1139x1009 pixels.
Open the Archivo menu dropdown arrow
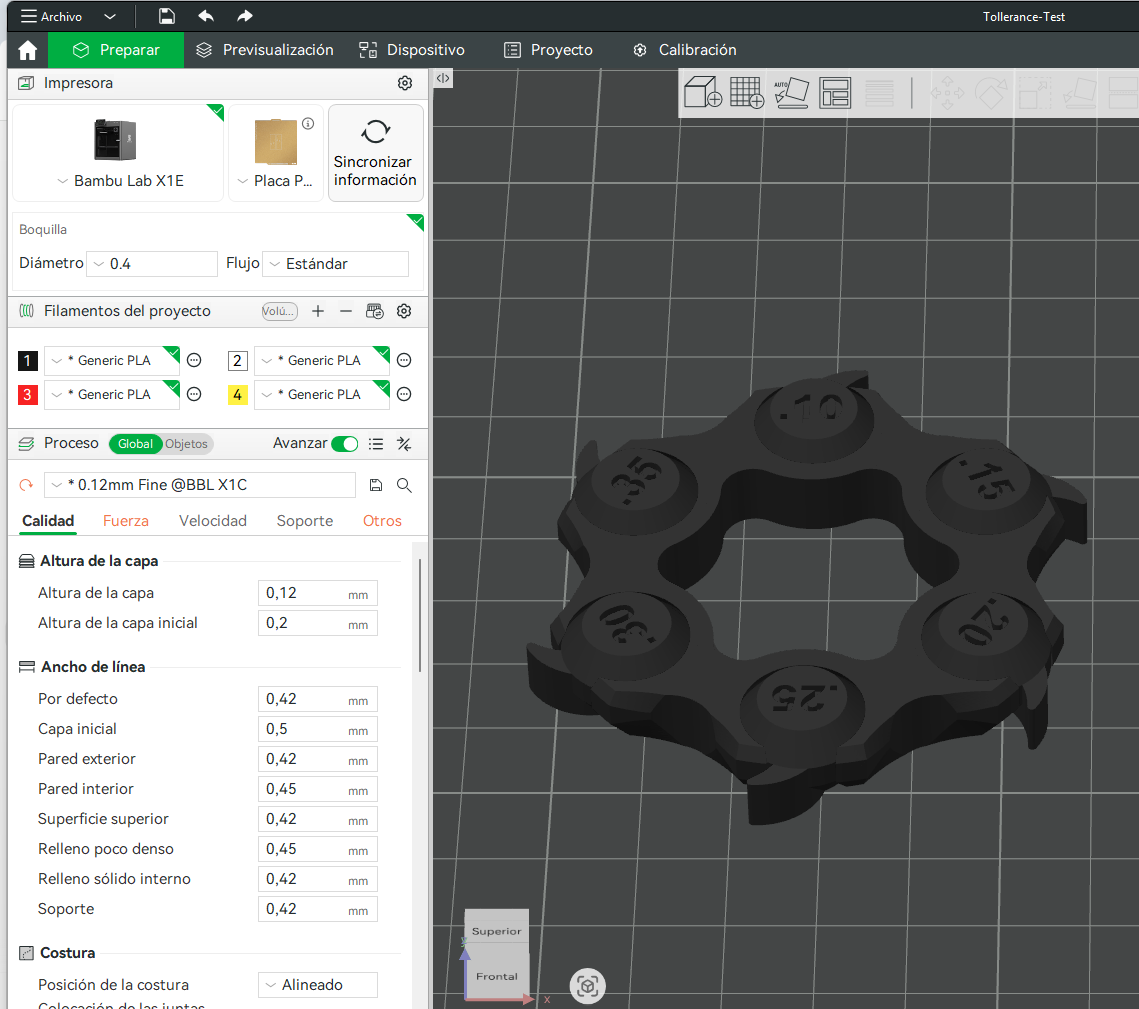pyautogui.click(x=110, y=16)
